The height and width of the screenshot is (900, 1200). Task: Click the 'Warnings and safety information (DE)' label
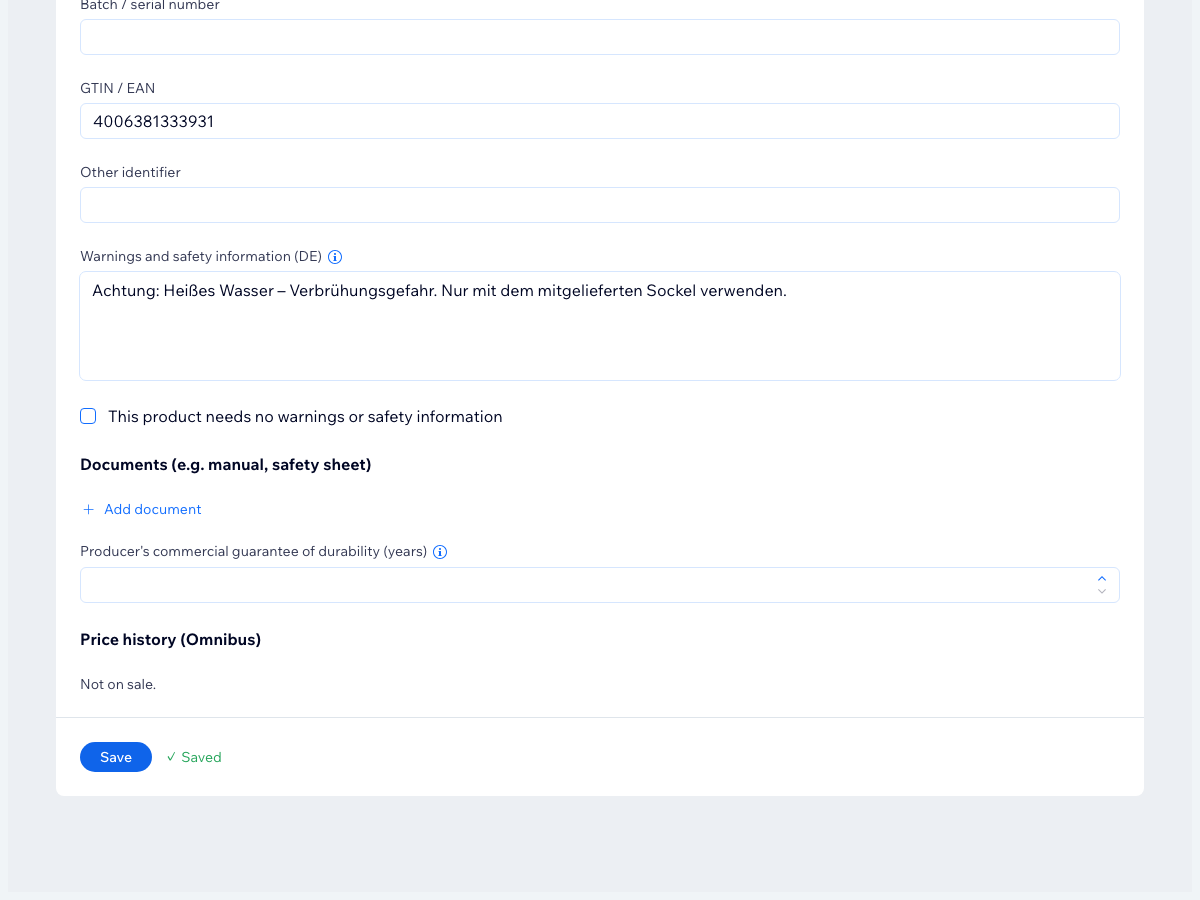[201, 256]
